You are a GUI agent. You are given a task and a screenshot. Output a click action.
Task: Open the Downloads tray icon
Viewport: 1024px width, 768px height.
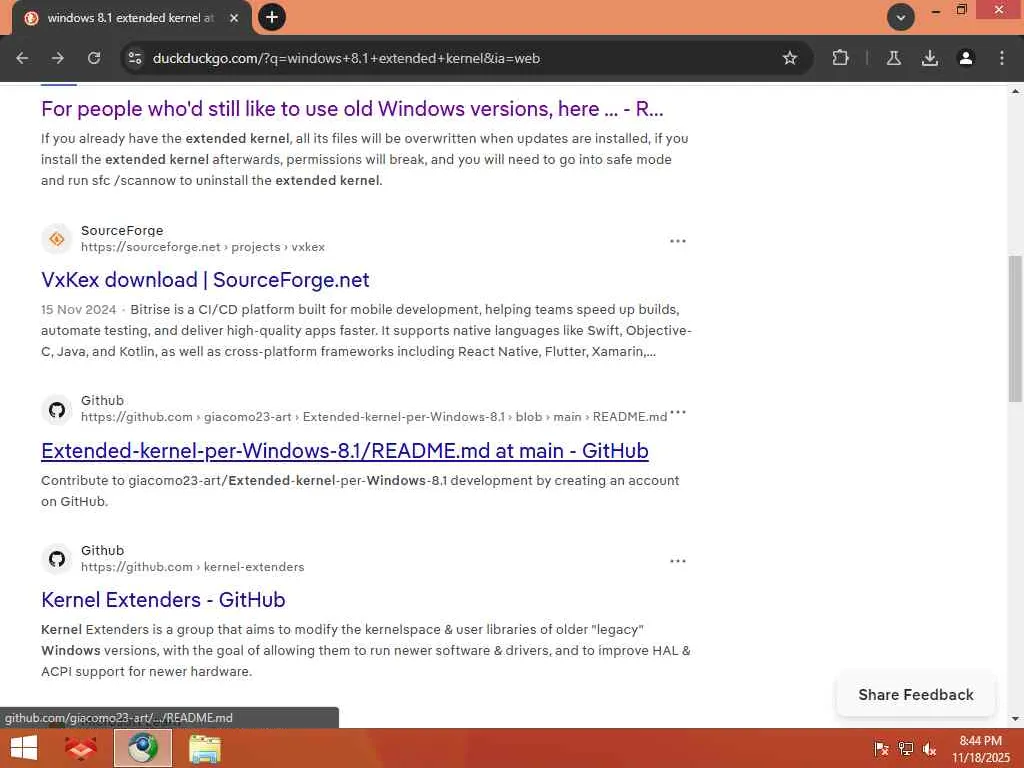coord(929,58)
